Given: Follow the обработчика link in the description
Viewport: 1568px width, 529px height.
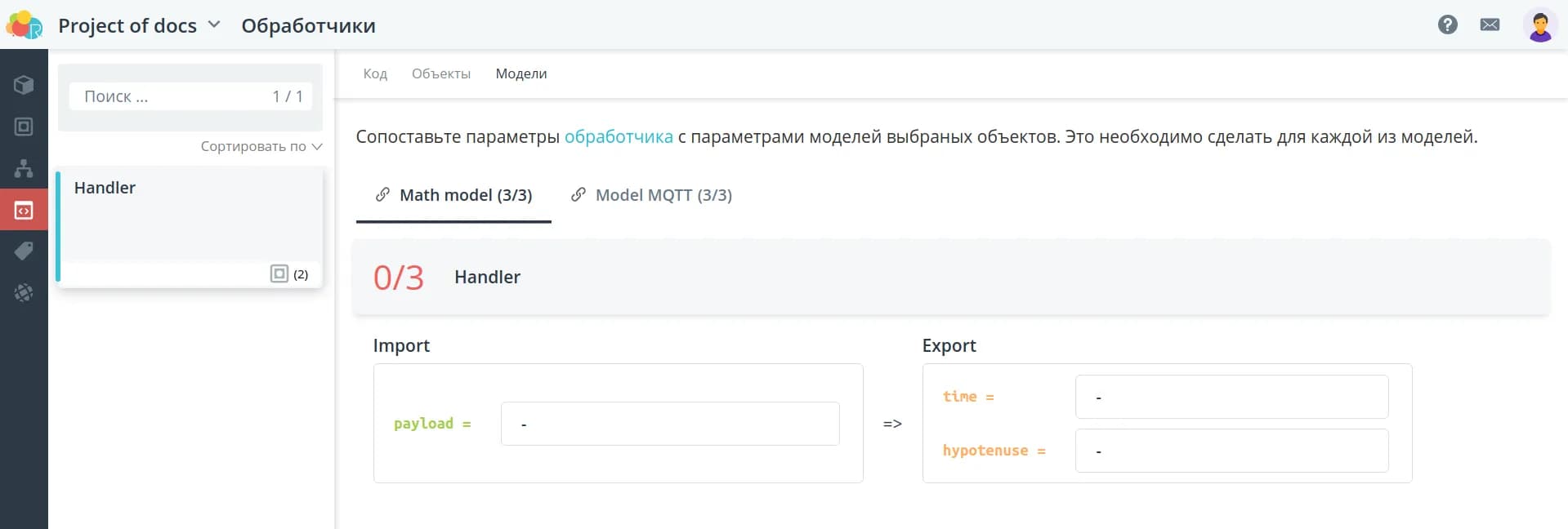Looking at the screenshot, I should coord(618,136).
